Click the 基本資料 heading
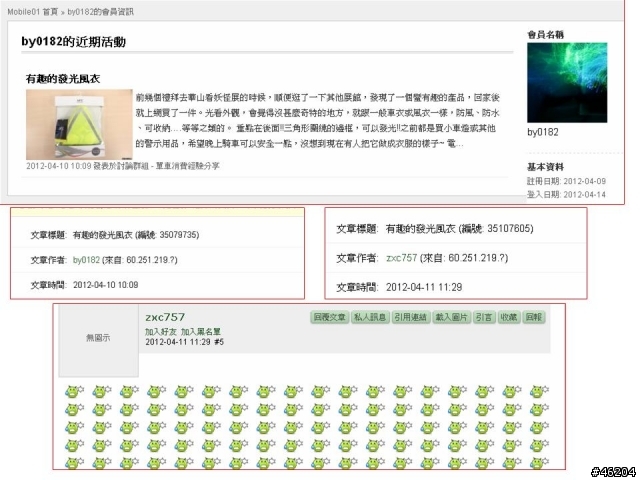The image size is (640, 480). [545, 167]
